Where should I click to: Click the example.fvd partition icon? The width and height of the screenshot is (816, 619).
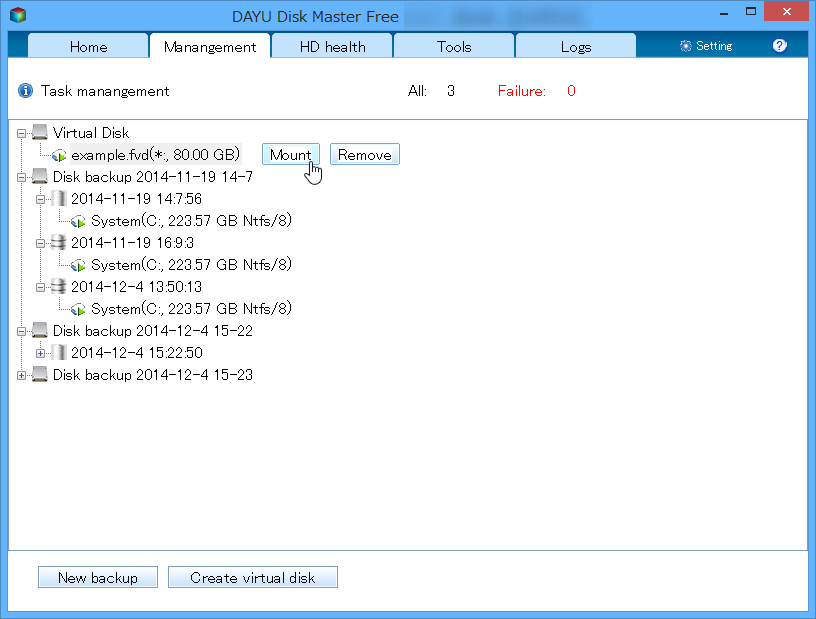click(59, 155)
